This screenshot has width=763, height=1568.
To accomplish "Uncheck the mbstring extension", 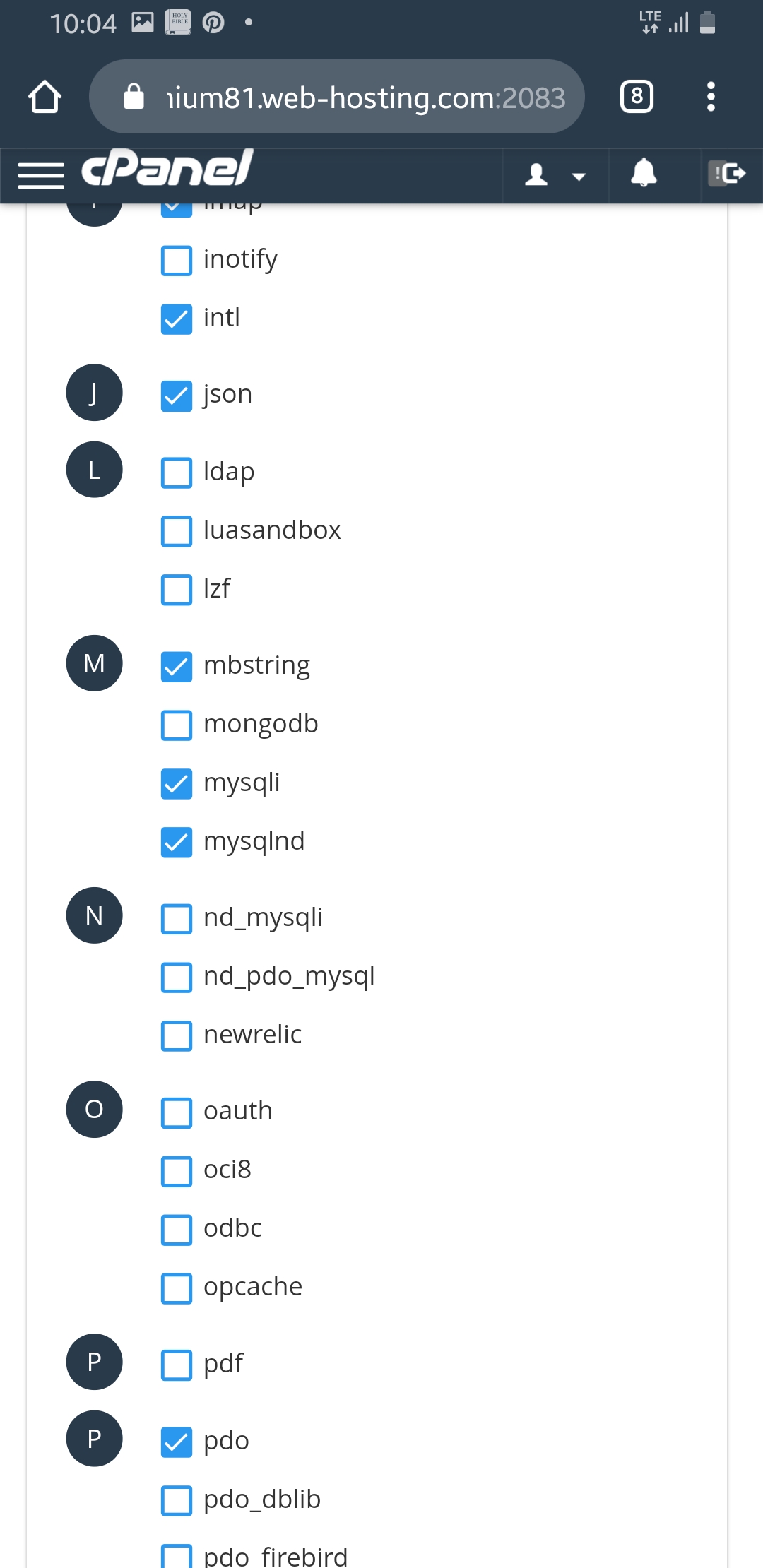I will tap(177, 666).
